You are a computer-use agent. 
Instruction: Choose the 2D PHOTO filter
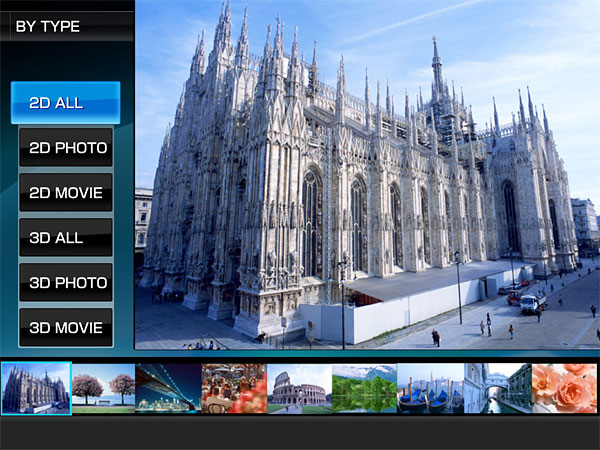(66, 147)
